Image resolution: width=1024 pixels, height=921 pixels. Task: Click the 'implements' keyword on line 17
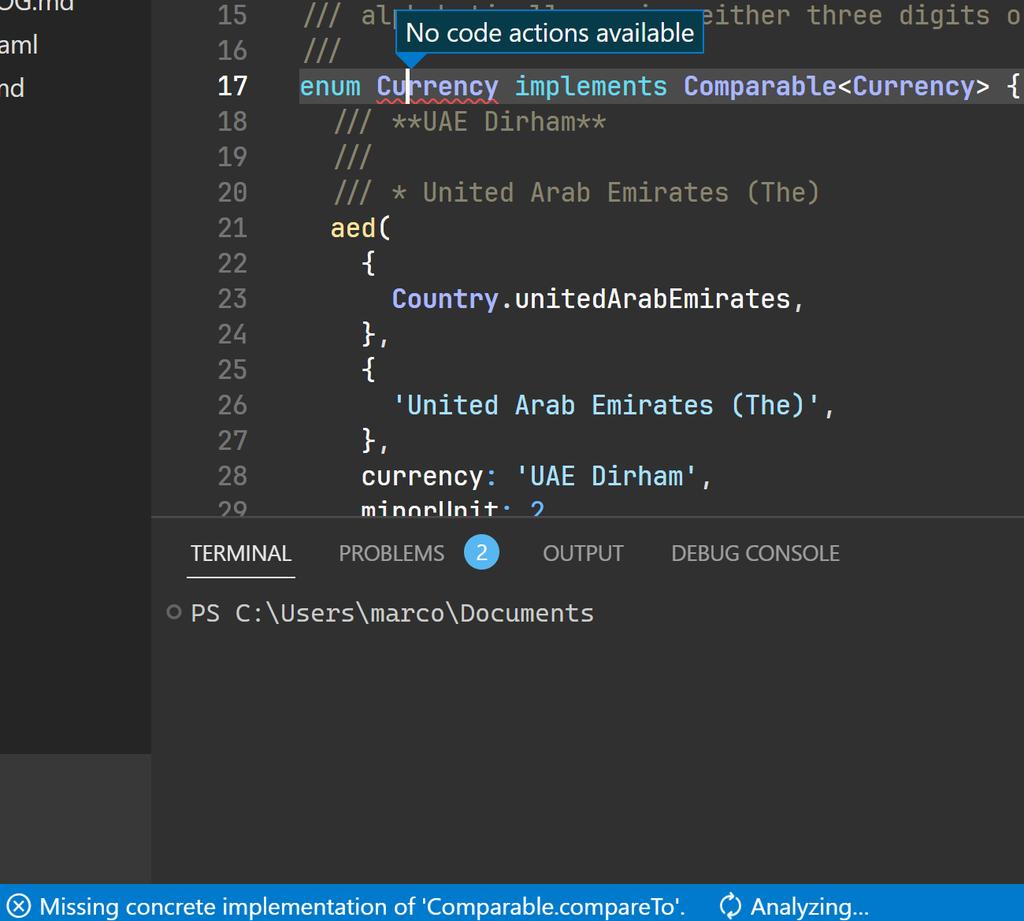point(591,86)
